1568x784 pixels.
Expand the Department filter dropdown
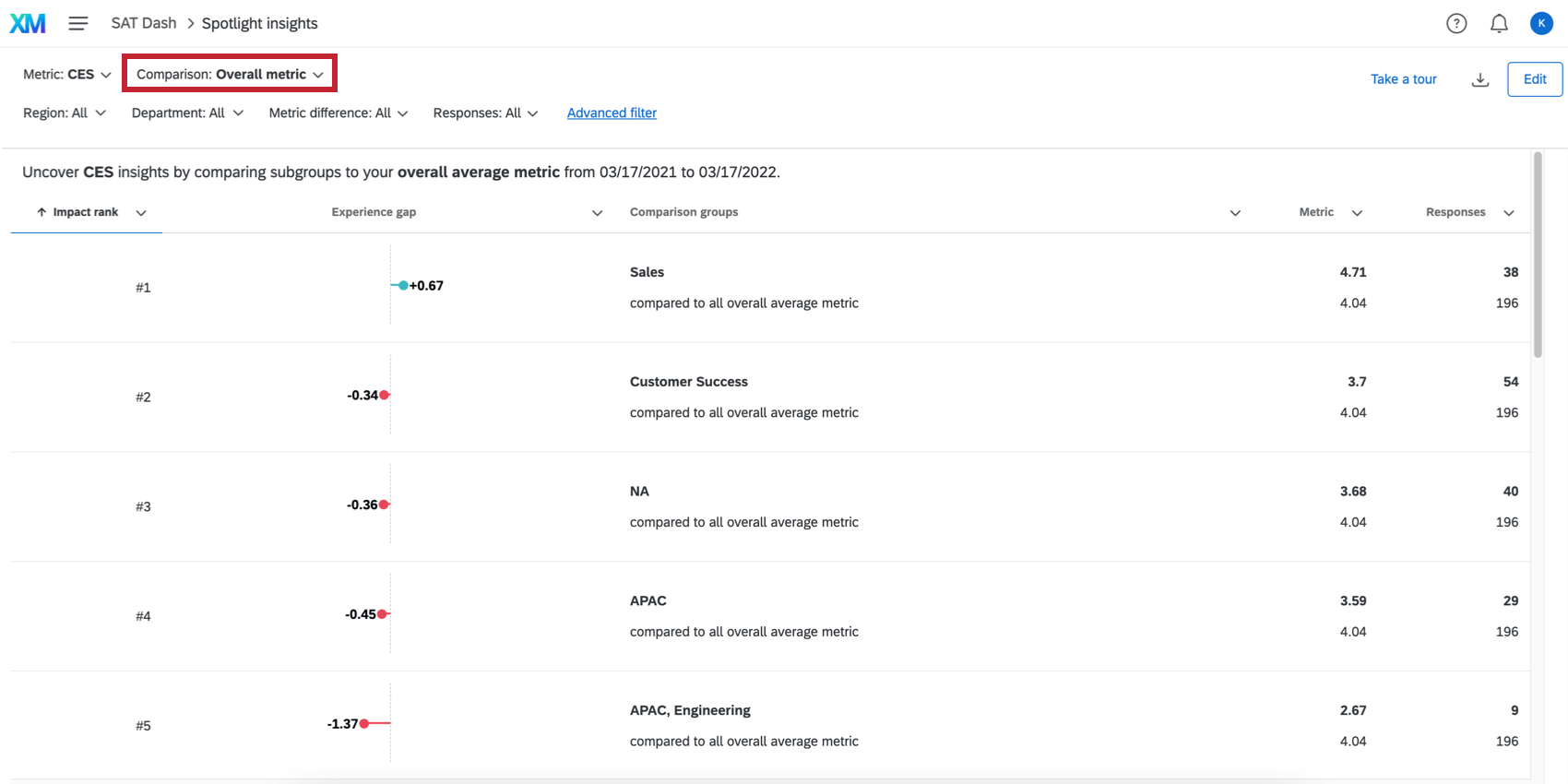point(187,113)
